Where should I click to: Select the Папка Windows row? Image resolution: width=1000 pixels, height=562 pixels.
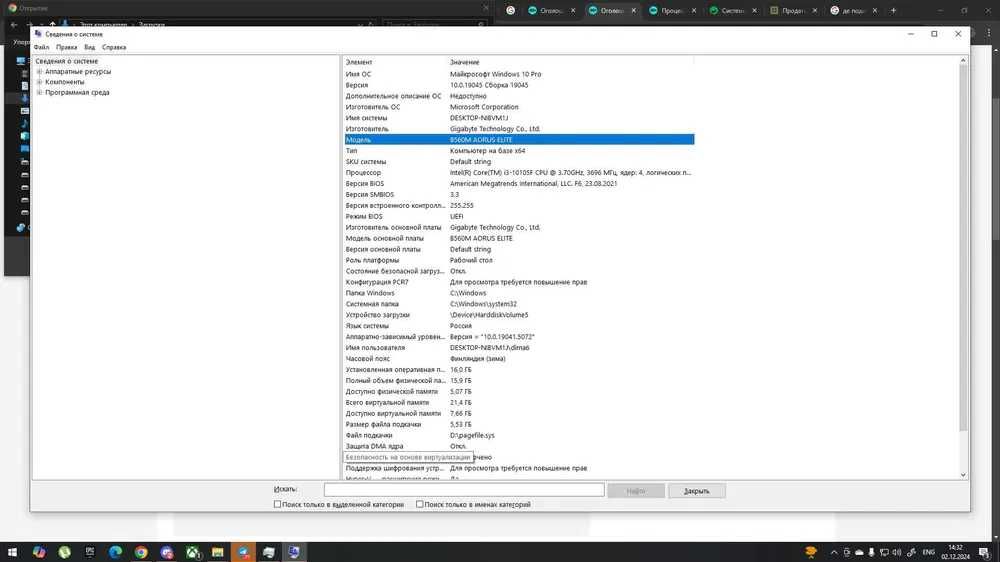tap(519, 293)
